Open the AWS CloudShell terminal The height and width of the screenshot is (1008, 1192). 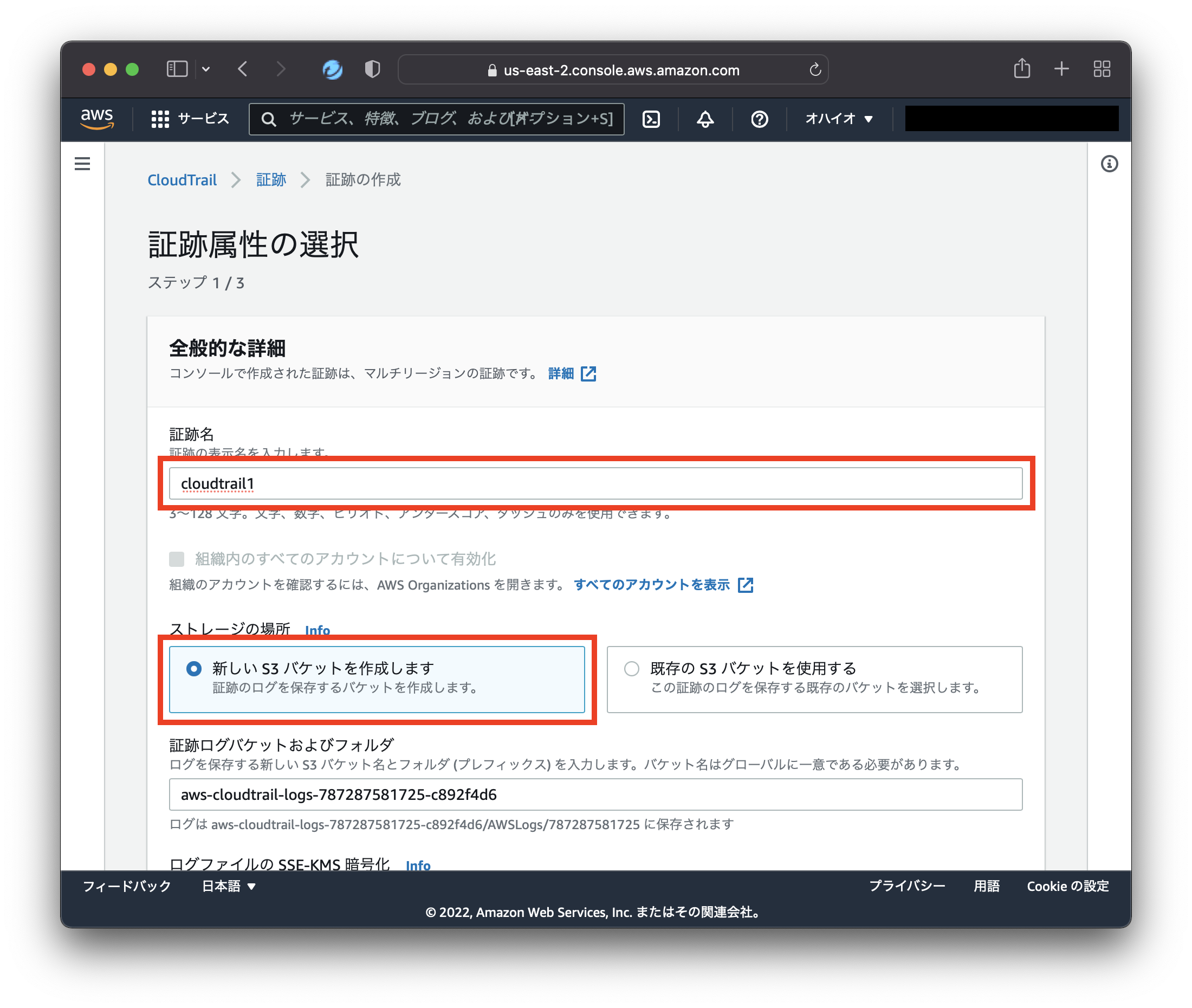coord(652,119)
